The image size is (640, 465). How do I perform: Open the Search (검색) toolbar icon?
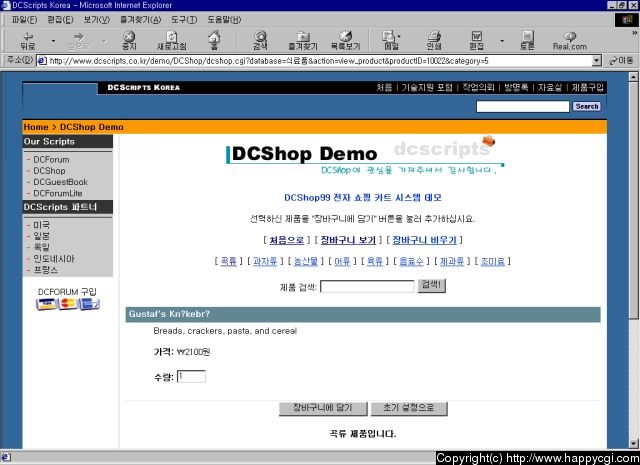(260, 40)
